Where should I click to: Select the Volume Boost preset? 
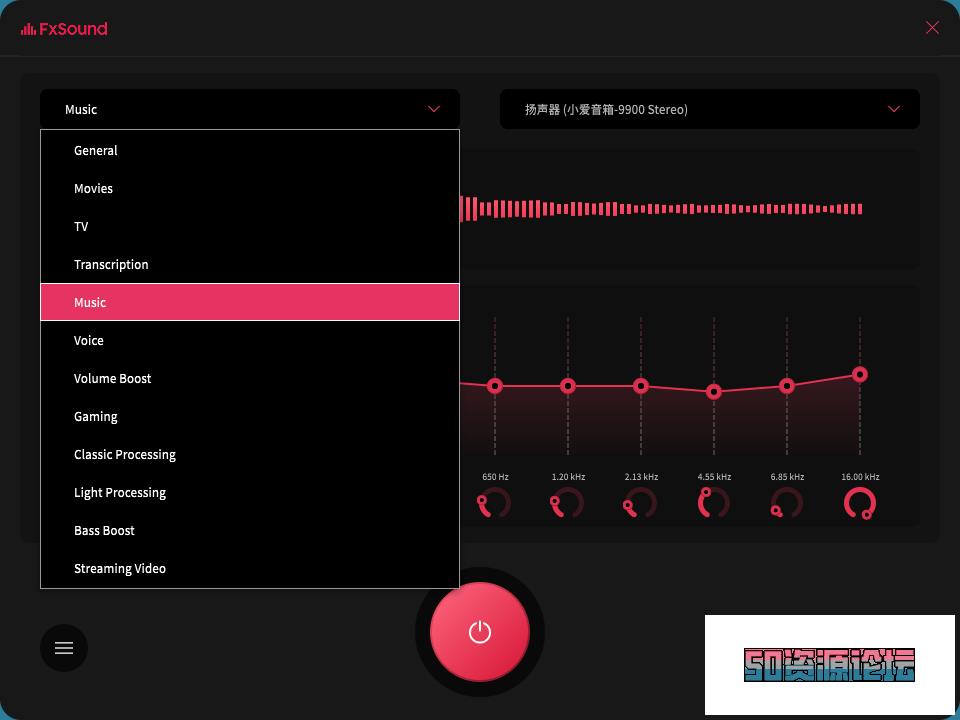113,379
